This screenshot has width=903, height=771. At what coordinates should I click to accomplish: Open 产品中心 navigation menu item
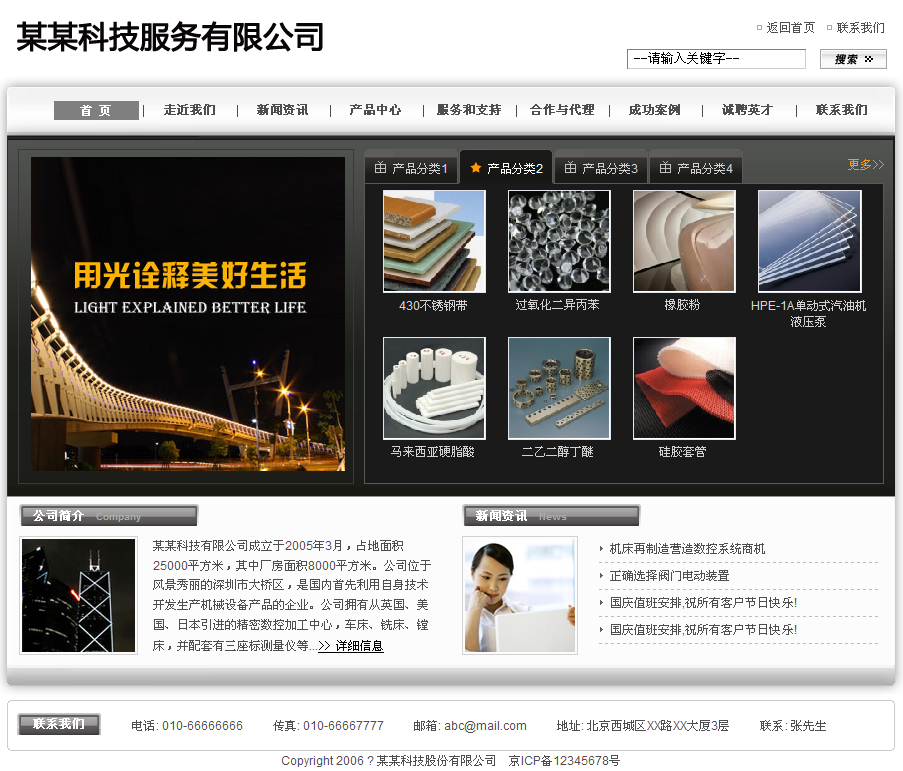[x=375, y=111]
